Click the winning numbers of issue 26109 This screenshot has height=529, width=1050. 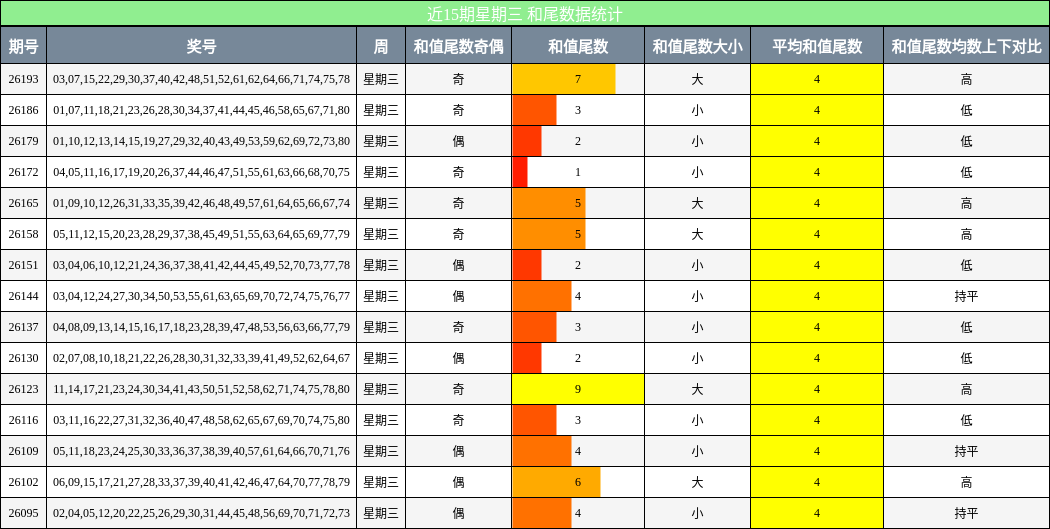[x=202, y=451]
